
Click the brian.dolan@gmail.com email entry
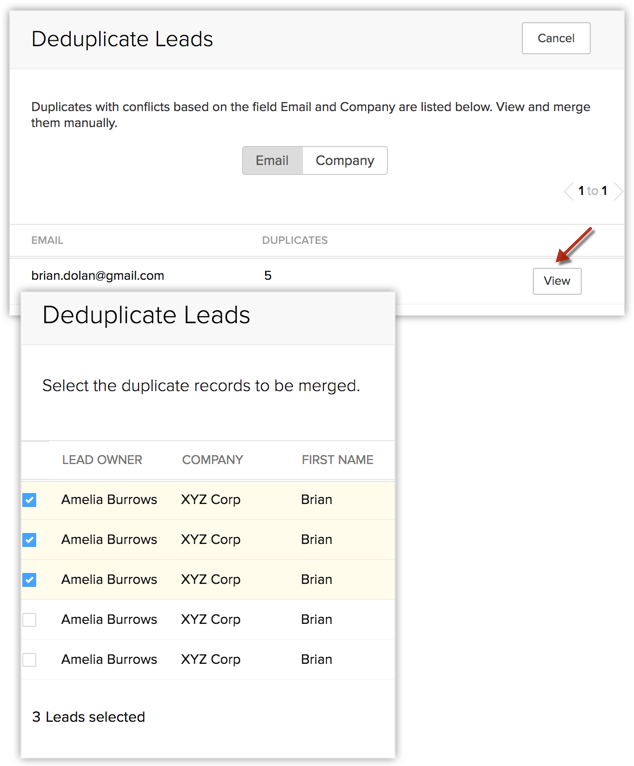98,275
